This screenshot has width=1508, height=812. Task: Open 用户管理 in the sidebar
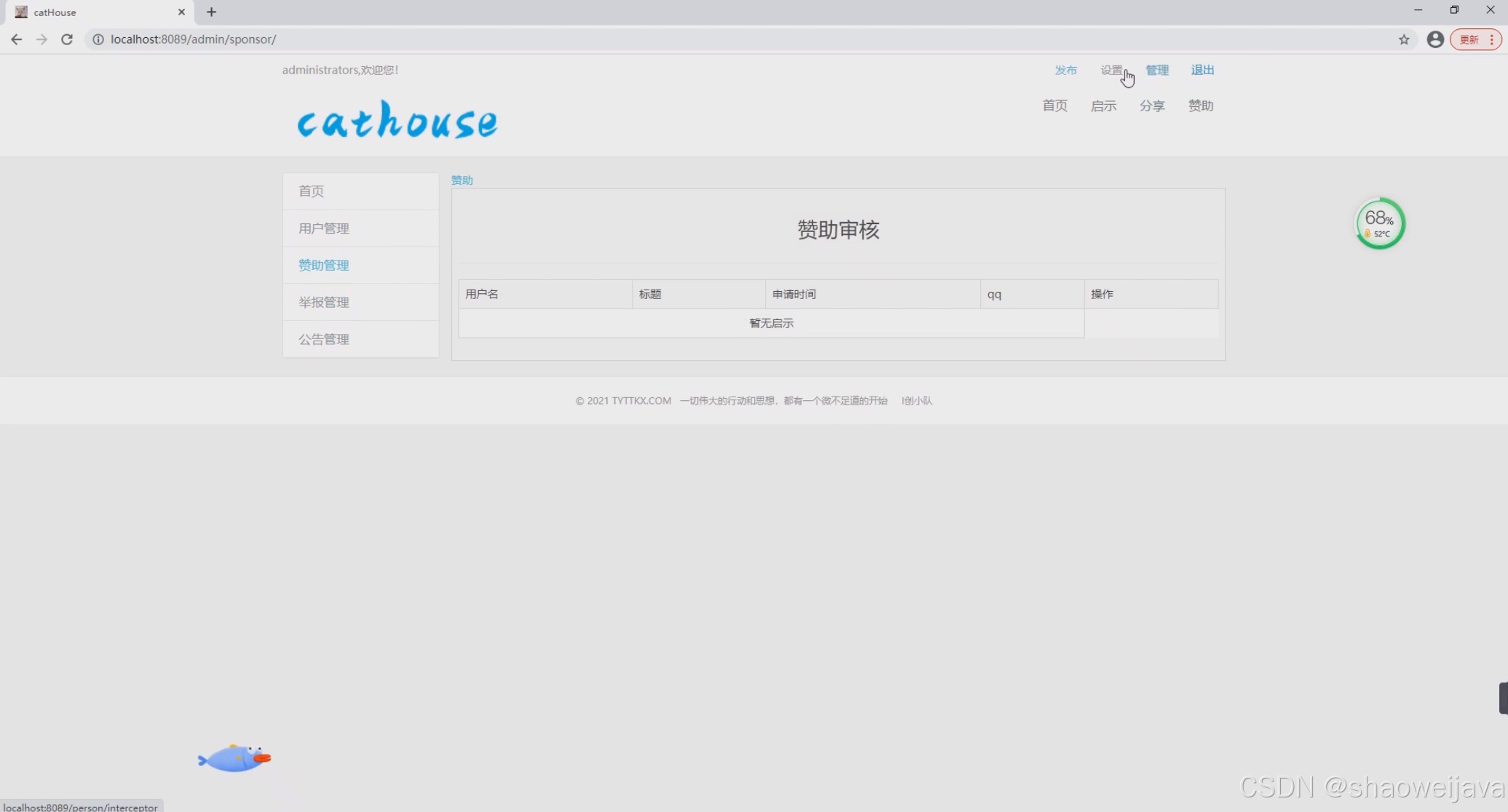[324, 228]
